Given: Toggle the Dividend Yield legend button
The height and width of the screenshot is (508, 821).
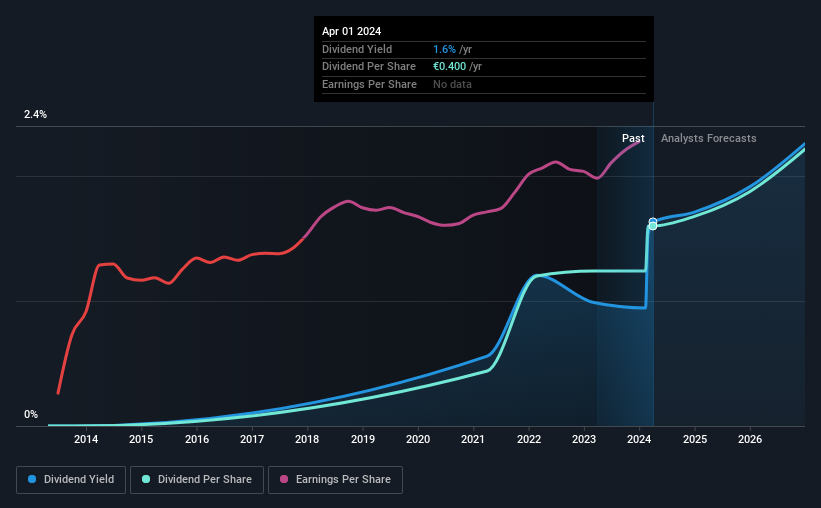Looking at the screenshot, I should [71, 480].
